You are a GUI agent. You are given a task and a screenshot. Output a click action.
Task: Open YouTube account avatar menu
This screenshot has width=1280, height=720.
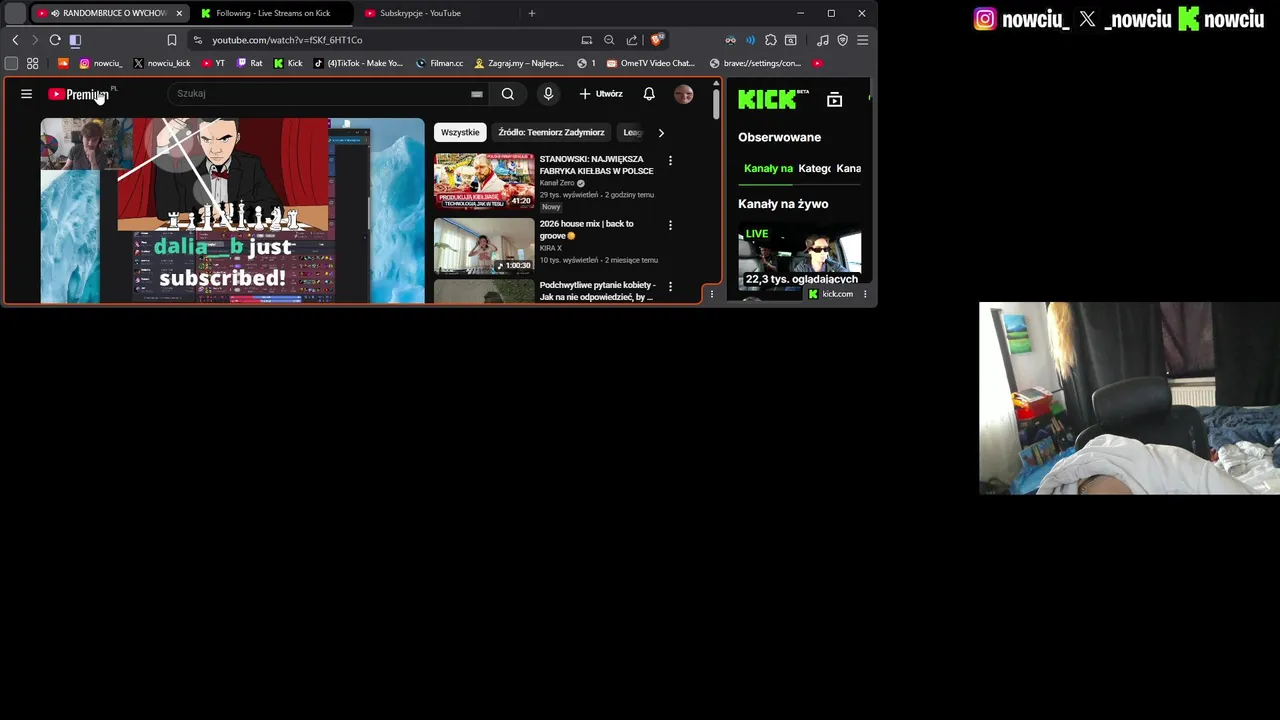click(684, 94)
